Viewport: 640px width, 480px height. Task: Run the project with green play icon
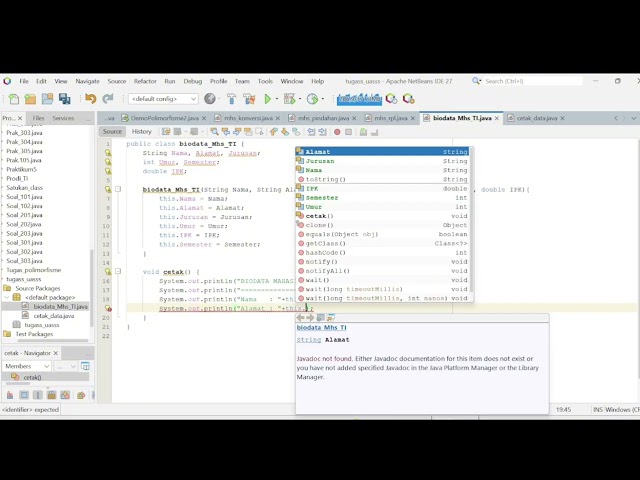click(268, 99)
